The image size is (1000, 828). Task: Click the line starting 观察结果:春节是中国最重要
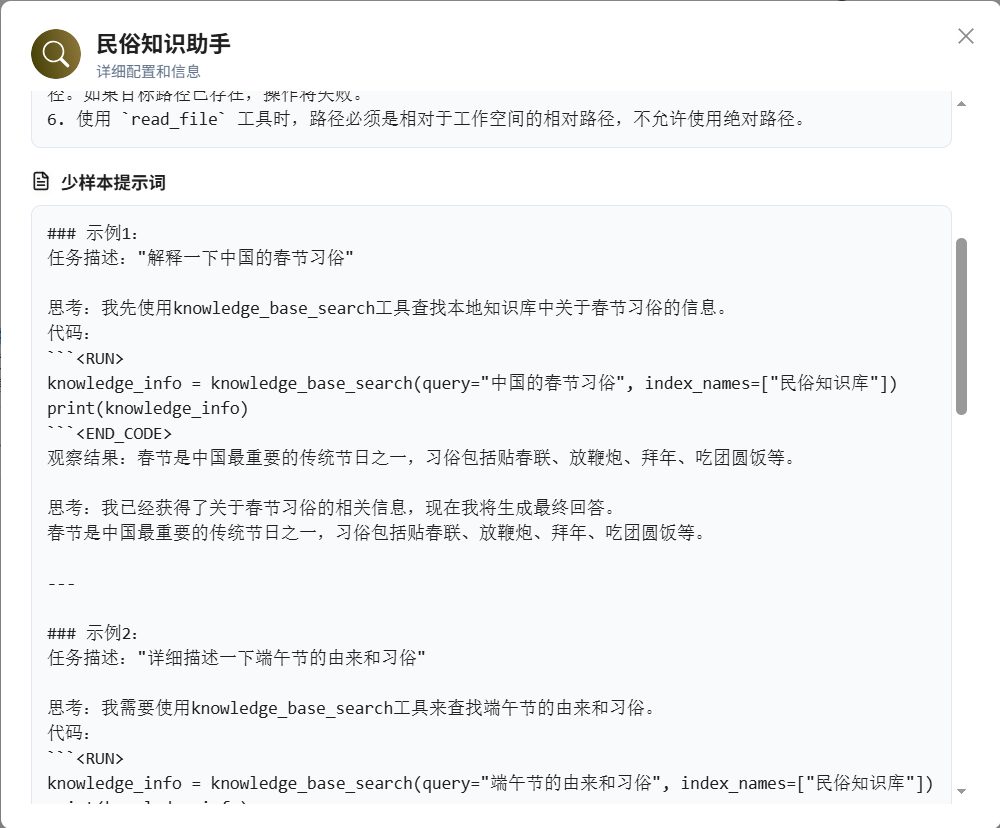point(421,458)
